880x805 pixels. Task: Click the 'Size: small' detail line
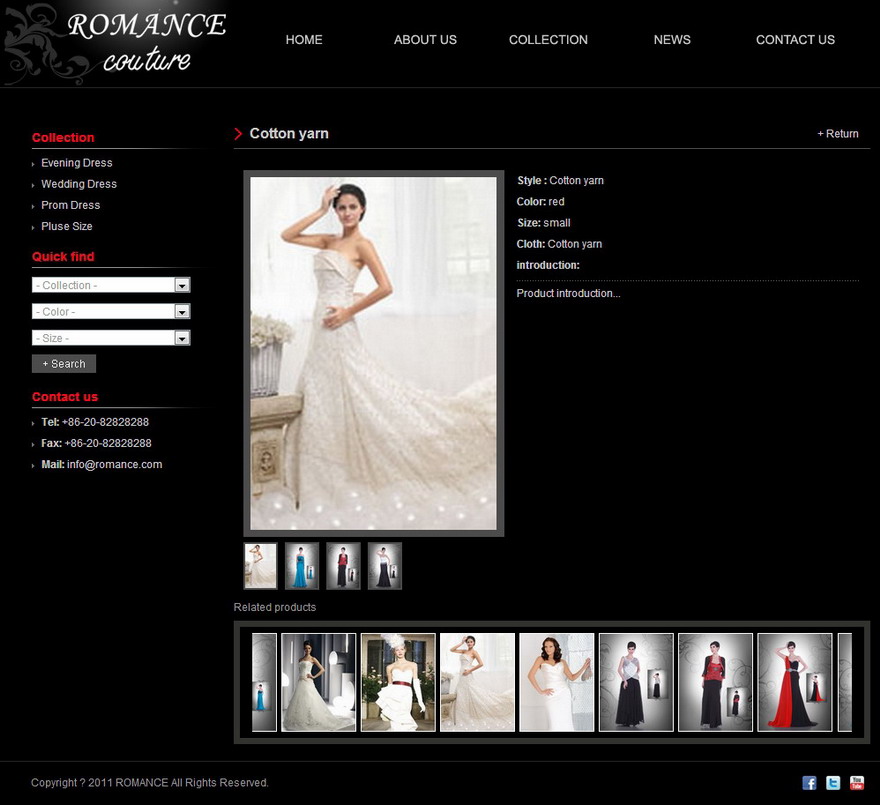(543, 223)
